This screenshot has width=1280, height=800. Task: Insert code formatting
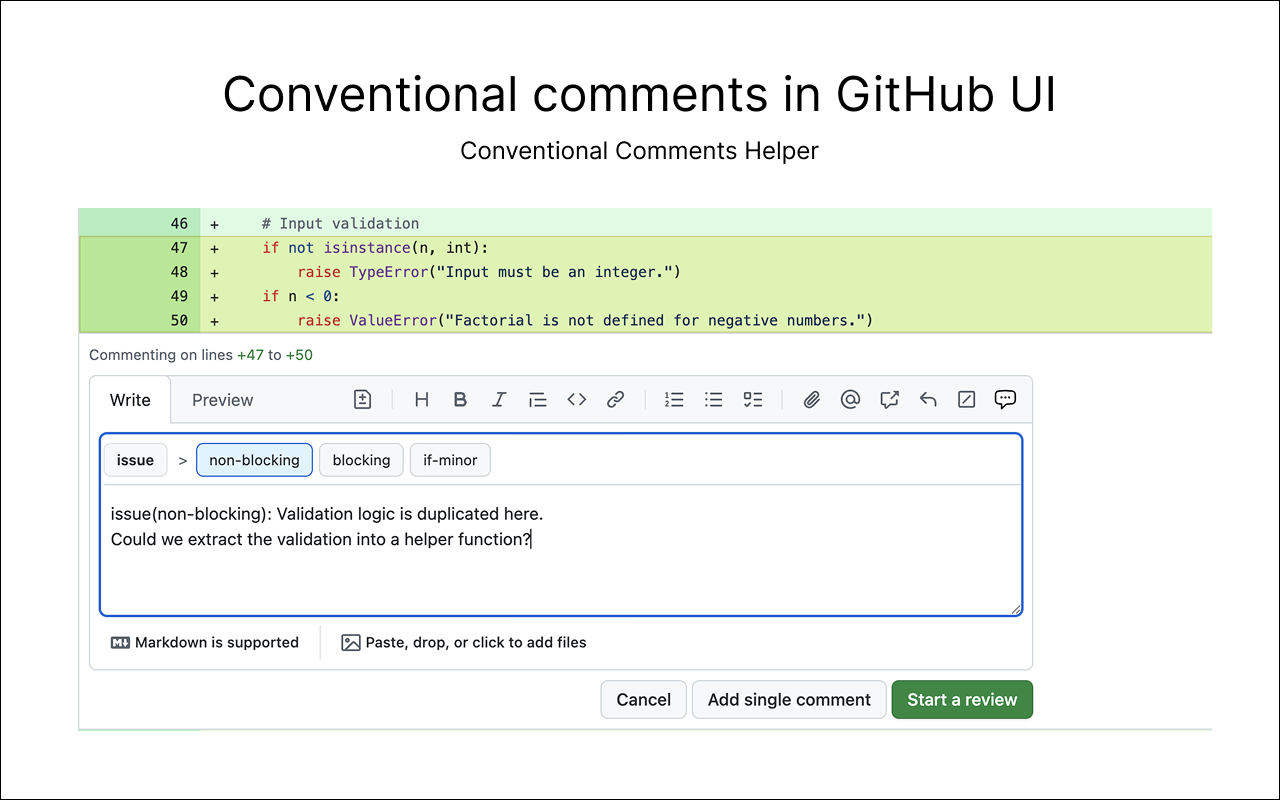pyautogui.click(x=577, y=400)
